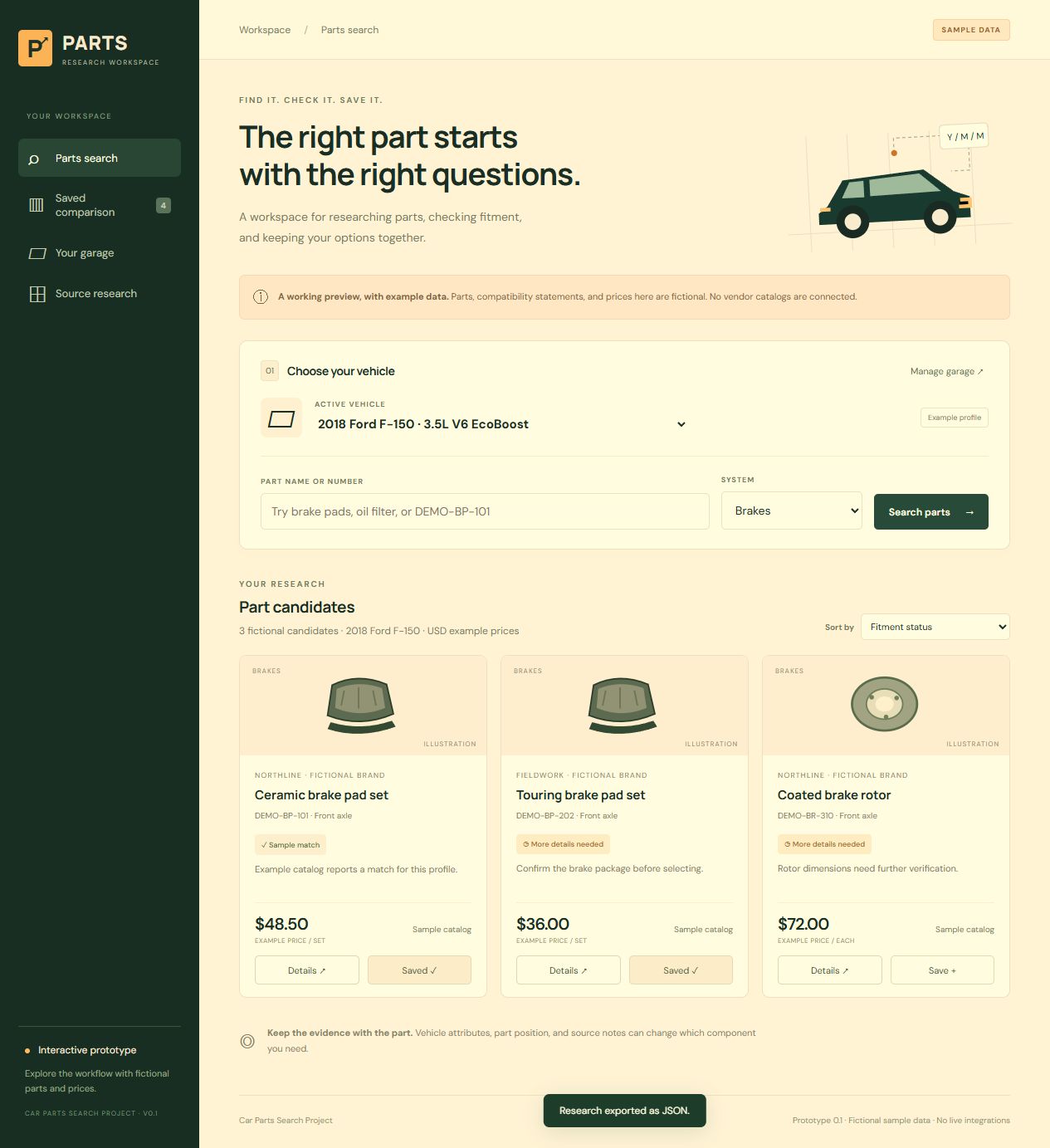The image size is (1050, 1148).
Task: Click the Parts search magnifier icon
Action: point(34,159)
